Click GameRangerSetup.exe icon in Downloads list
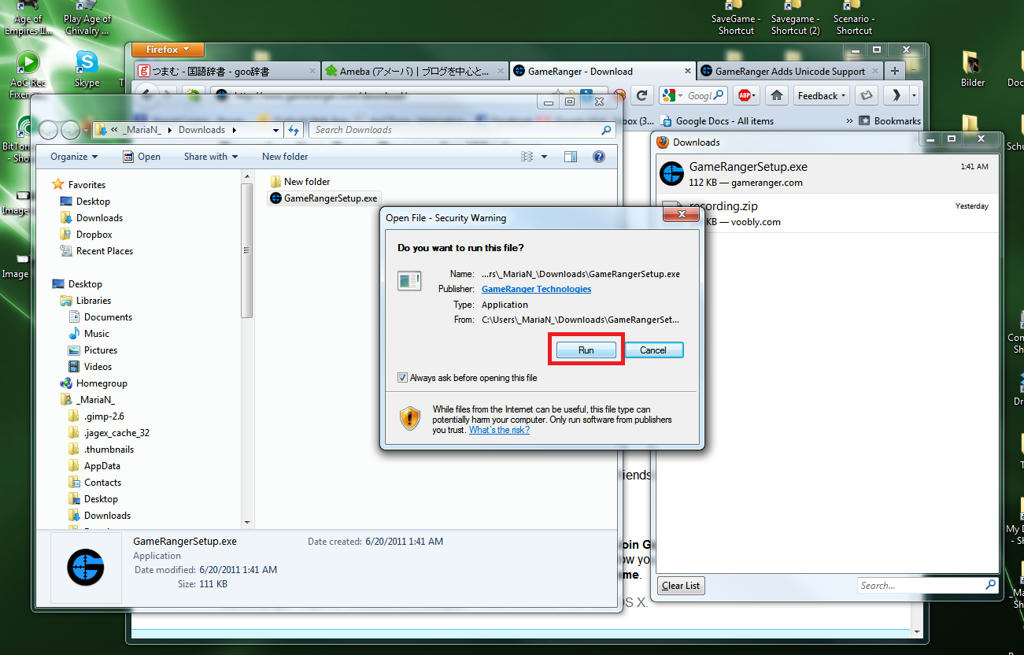This screenshot has width=1024, height=655. point(671,174)
